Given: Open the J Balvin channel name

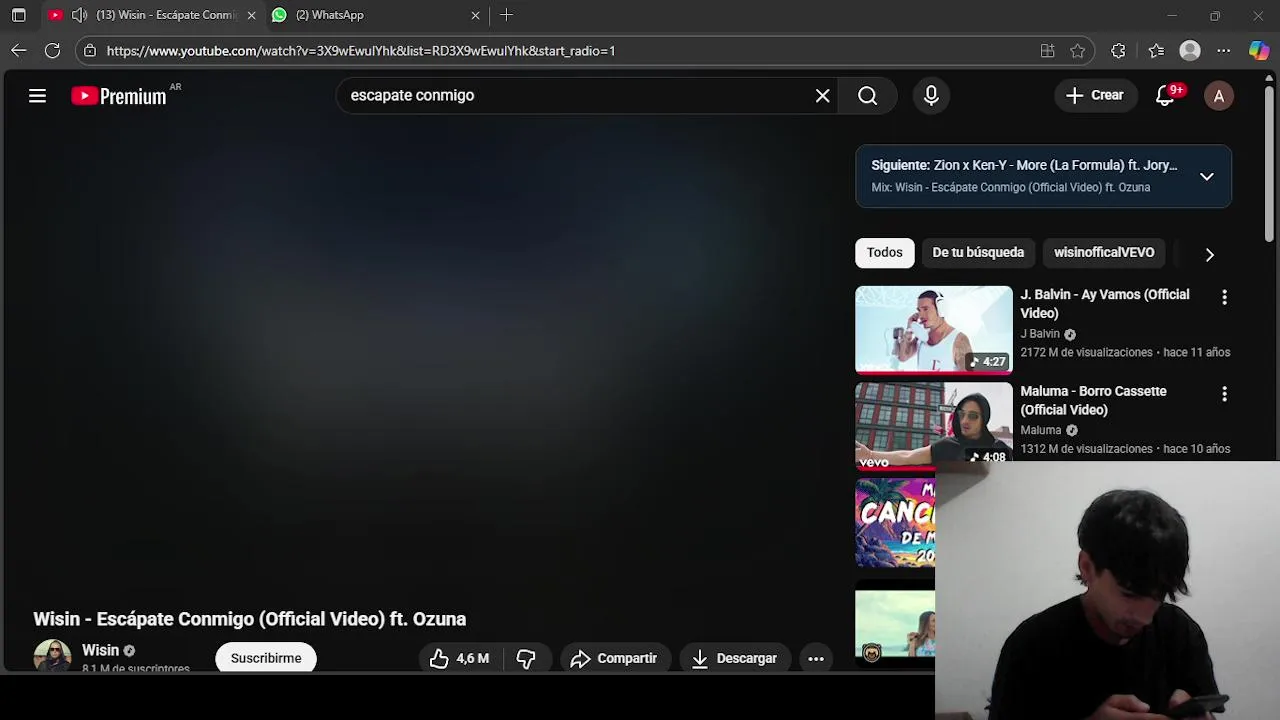Looking at the screenshot, I should pos(1040,334).
